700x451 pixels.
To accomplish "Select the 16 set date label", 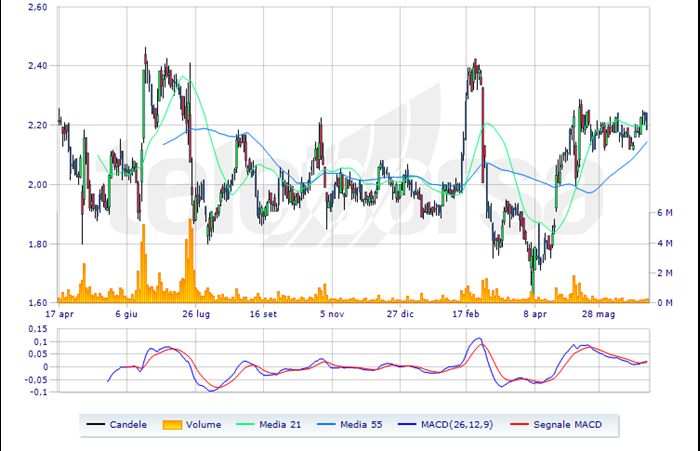I will [x=263, y=314].
